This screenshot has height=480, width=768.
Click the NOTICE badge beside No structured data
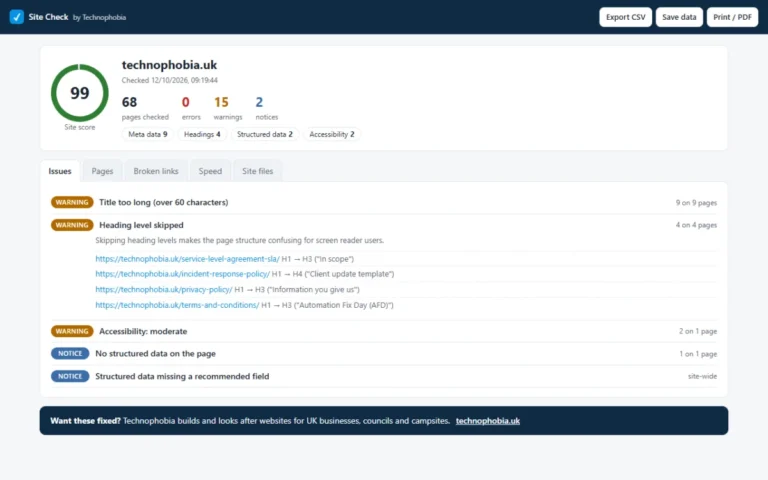pos(70,354)
